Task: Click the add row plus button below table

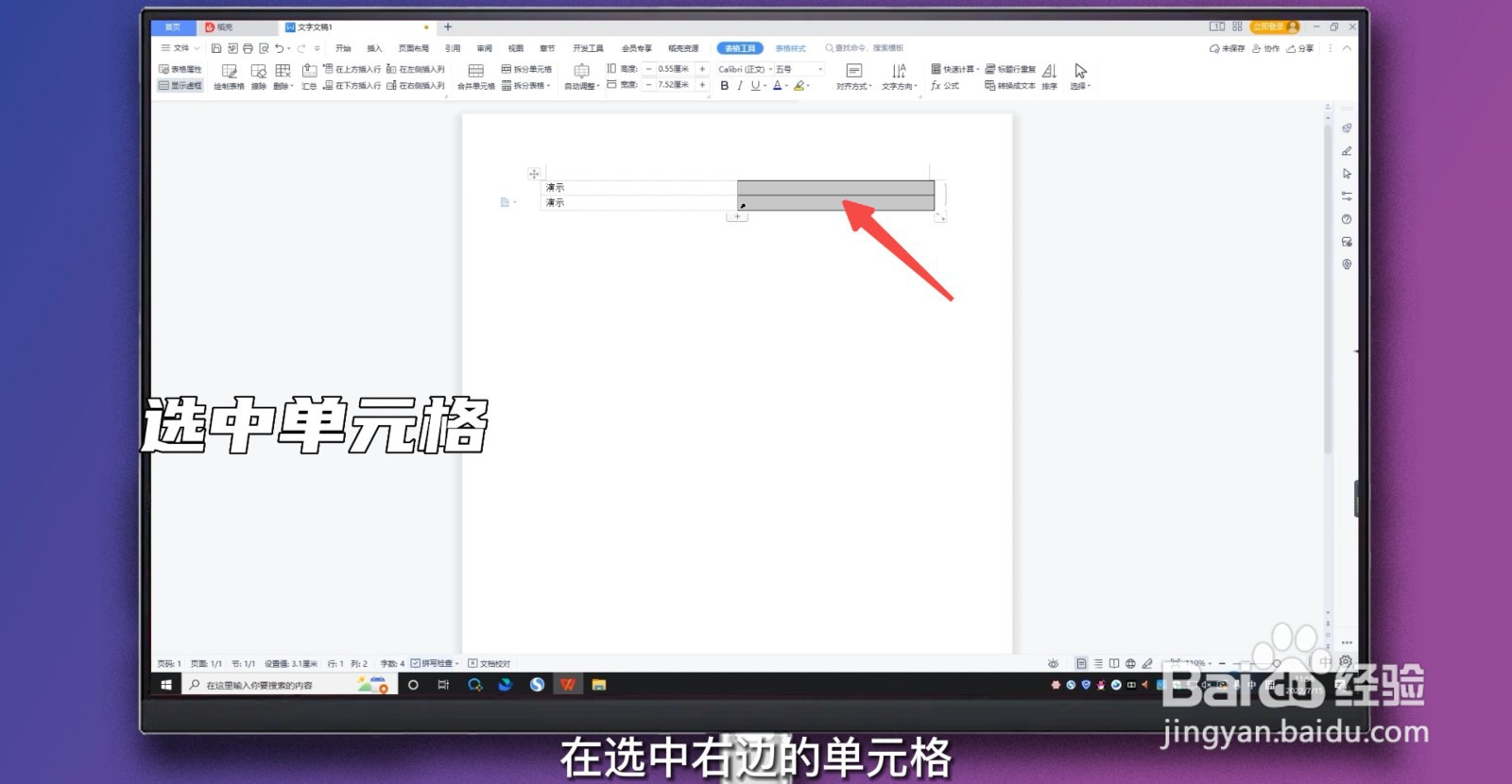Action: pyautogui.click(x=737, y=217)
